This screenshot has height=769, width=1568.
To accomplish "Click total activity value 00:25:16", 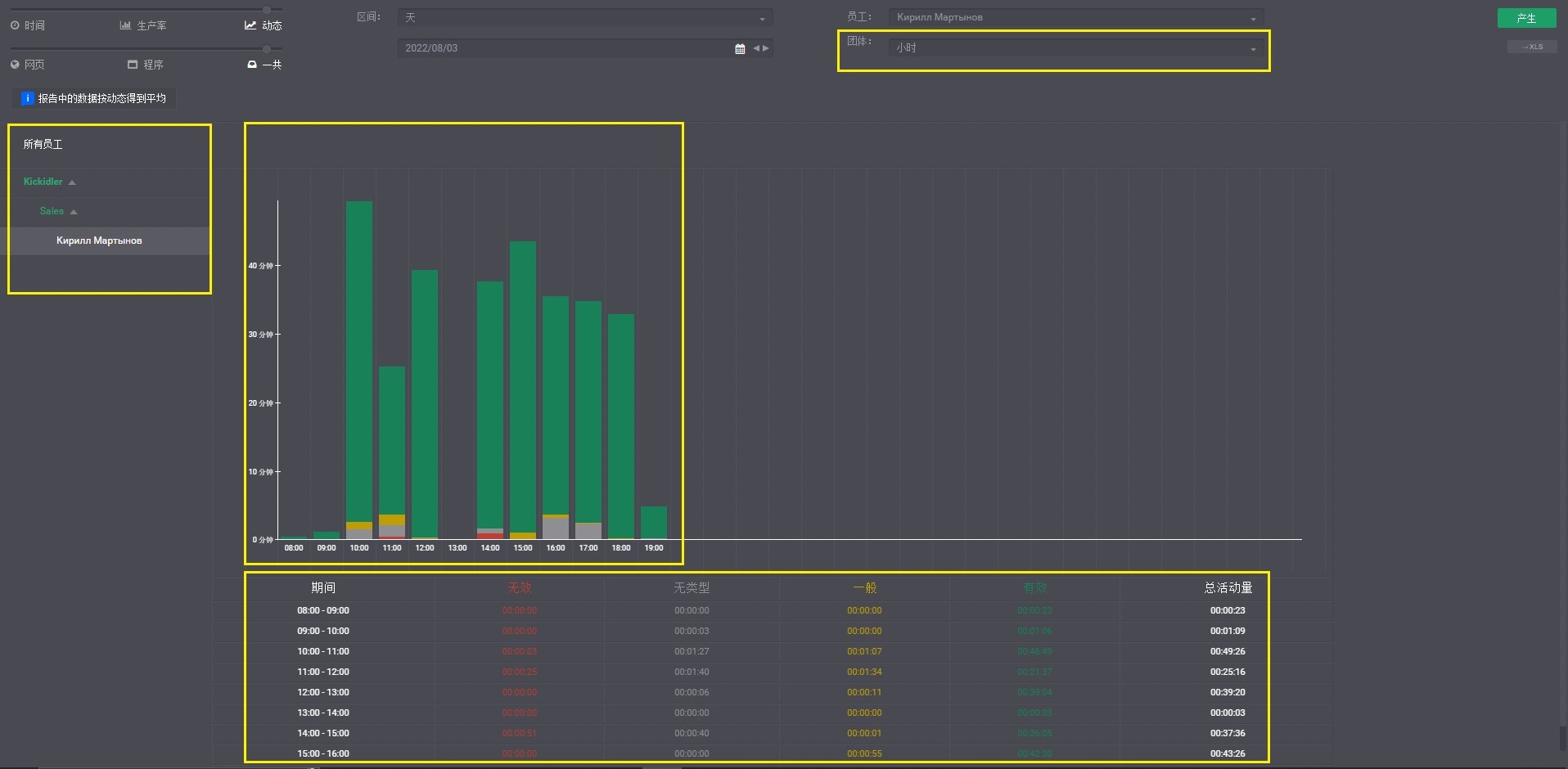I will pos(1228,672).
